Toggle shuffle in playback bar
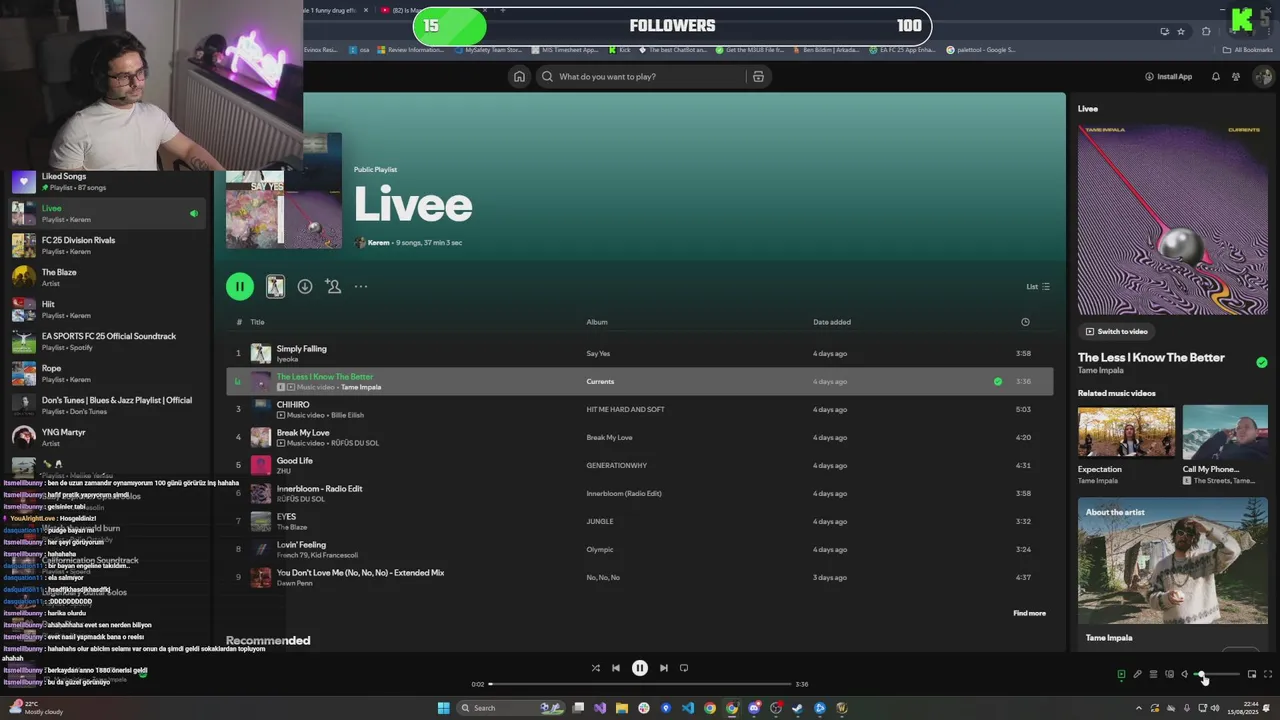1280x720 pixels. click(x=595, y=668)
